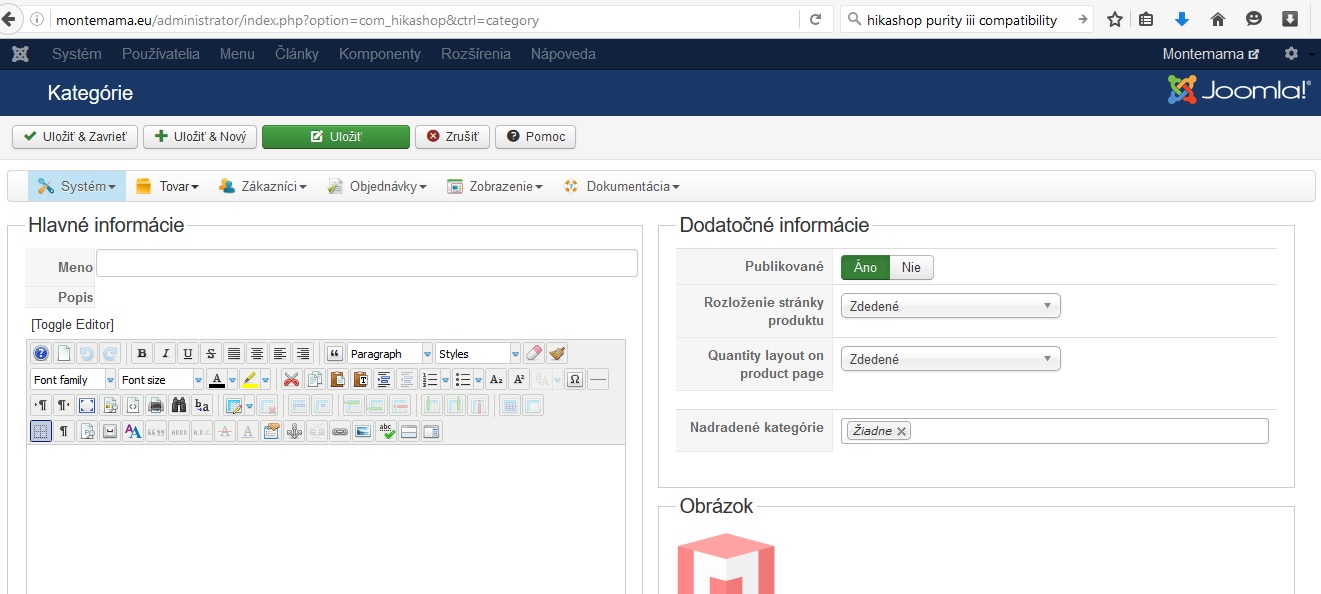
Task: Bookmark the page with the star icon
Action: pyautogui.click(x=1114, y=19)
